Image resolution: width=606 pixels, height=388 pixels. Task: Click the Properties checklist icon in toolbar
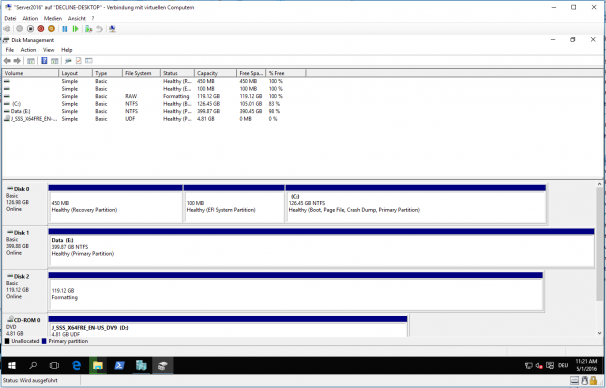tap(78, 61)
